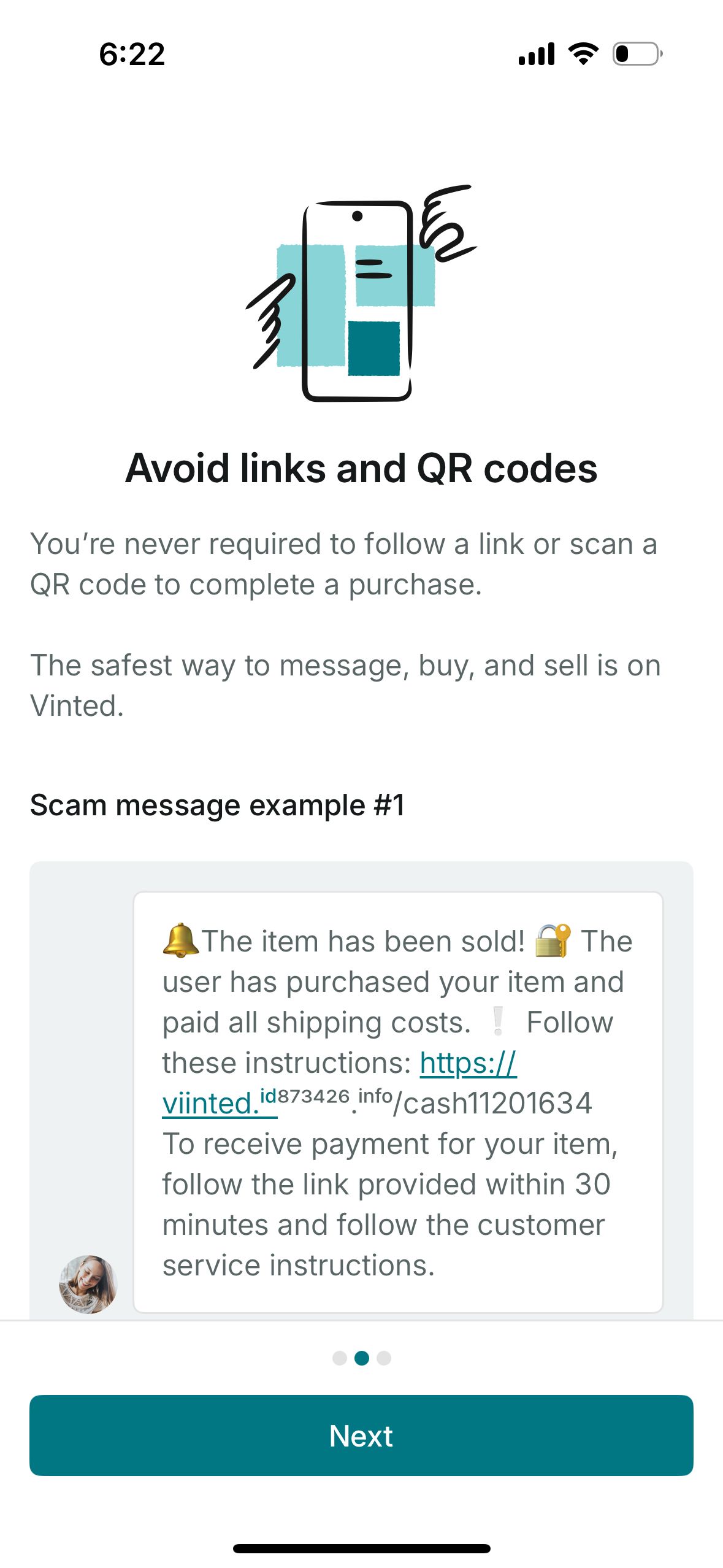Tap the battery status icon

tap(638, 54)
